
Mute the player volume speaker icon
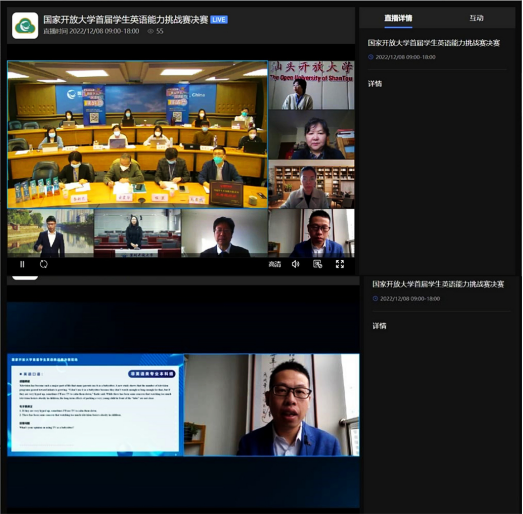pyautogui.click(x=296, y=264)
